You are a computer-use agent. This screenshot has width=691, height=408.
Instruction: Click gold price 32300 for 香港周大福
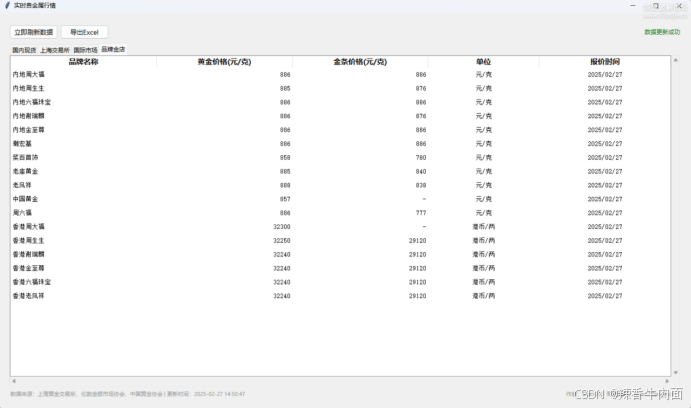[x=282, y=226]
